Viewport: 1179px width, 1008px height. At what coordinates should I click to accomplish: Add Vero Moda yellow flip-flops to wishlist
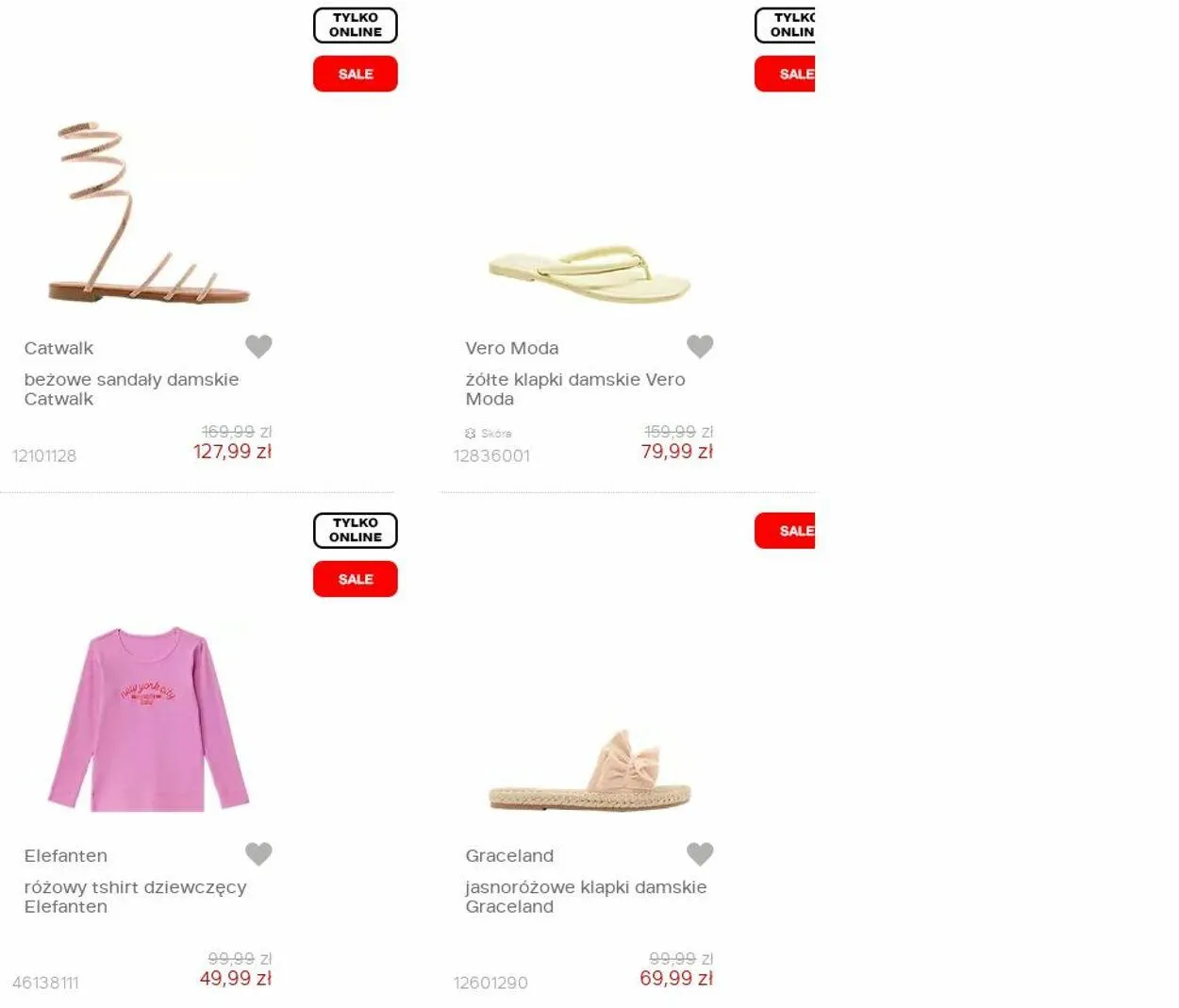(x=700, y=346)
